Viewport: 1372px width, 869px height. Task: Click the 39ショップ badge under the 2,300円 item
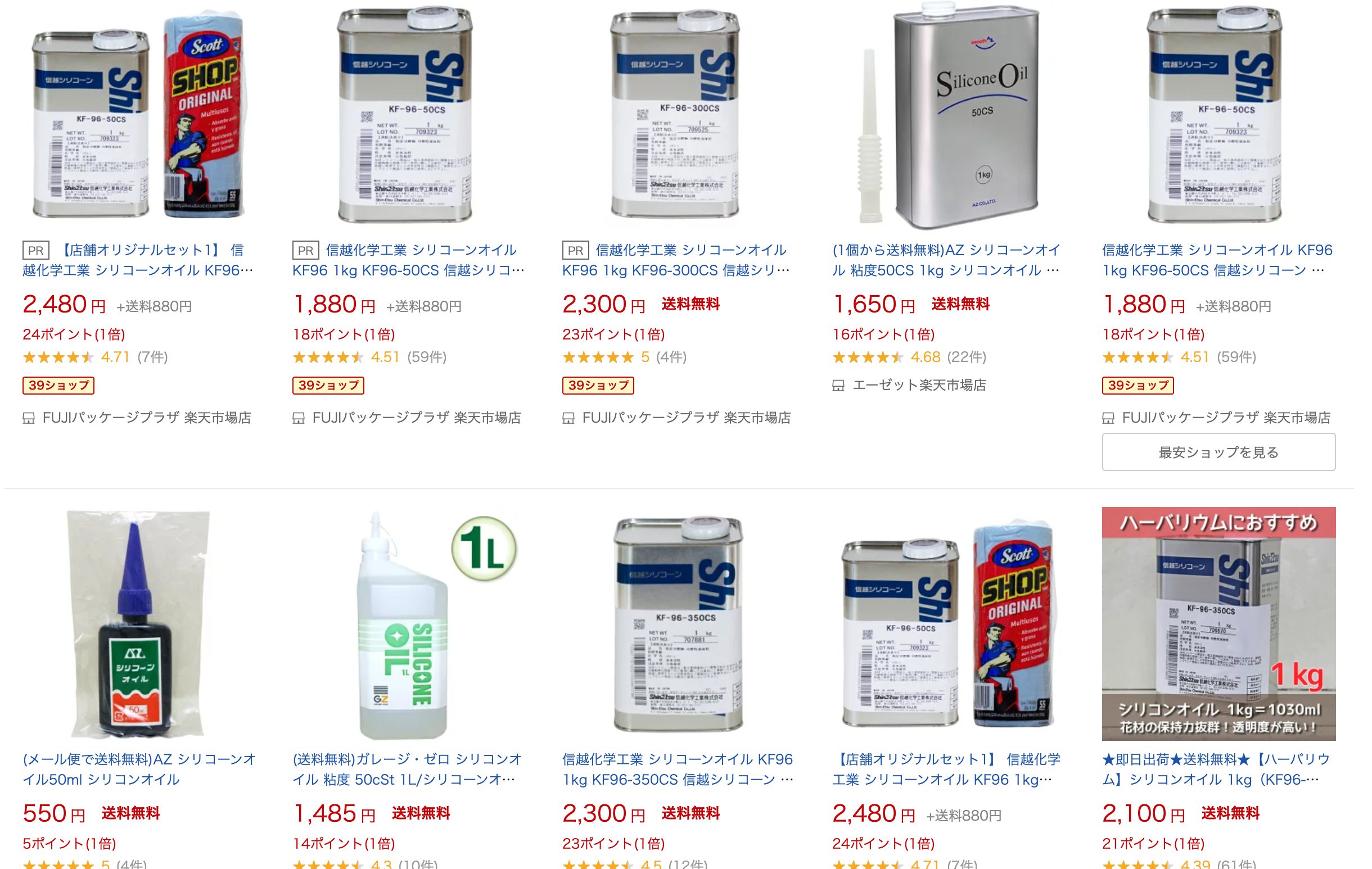pos(598,386)
